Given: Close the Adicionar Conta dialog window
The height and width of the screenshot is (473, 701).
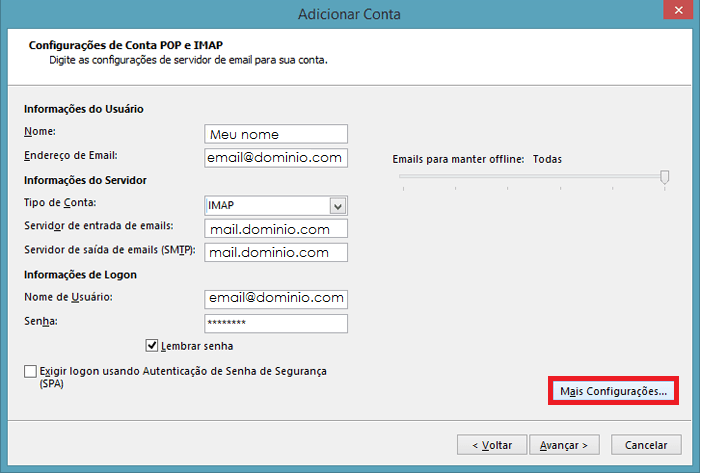Looking at the screenshot, I should pos(677,12).
